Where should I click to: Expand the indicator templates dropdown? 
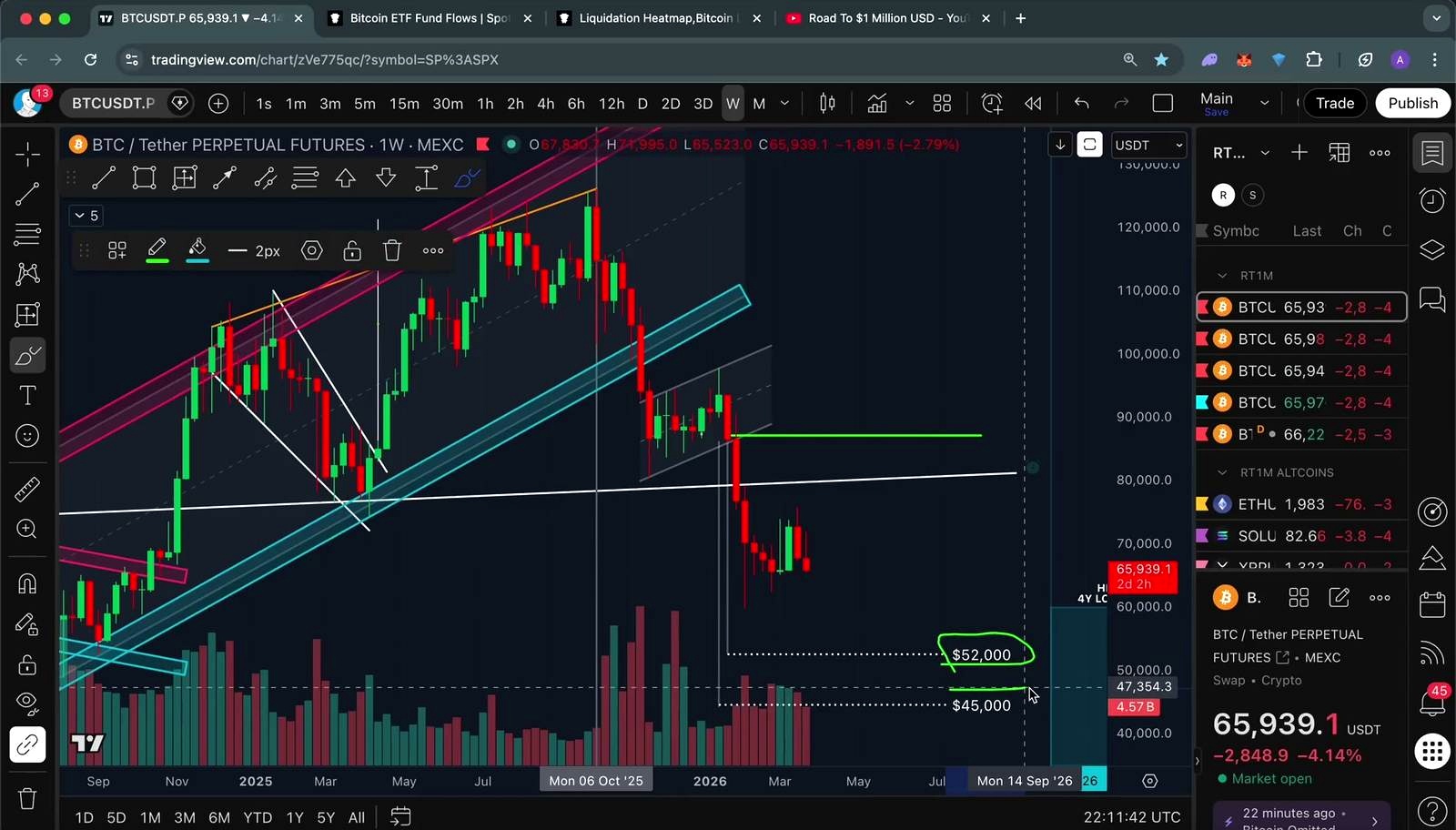(909, 104)
